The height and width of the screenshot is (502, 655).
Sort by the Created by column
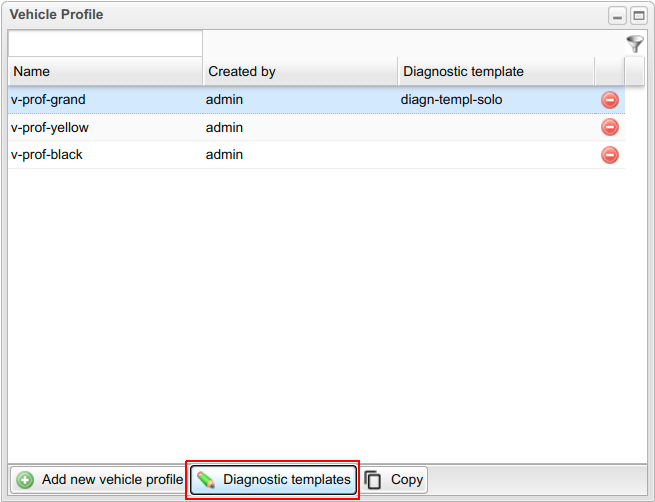click(299, 72)
